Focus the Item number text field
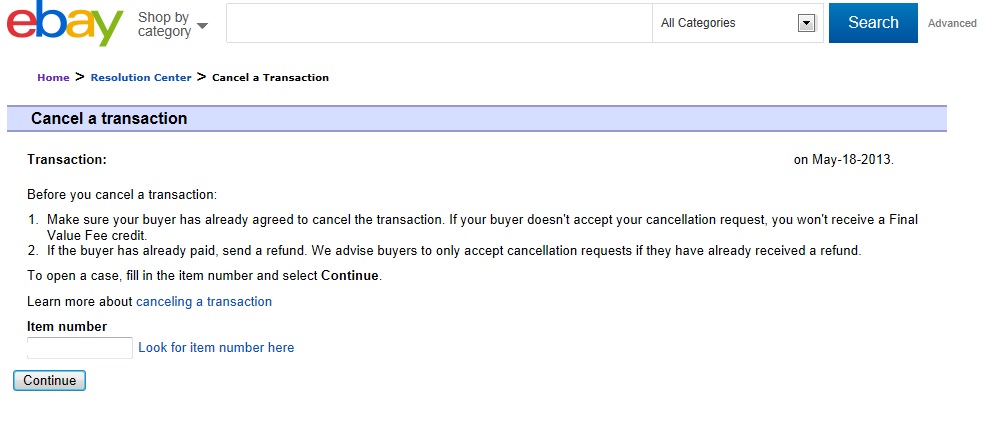Screen dimensions: 986x437 (x=80, y=348)
